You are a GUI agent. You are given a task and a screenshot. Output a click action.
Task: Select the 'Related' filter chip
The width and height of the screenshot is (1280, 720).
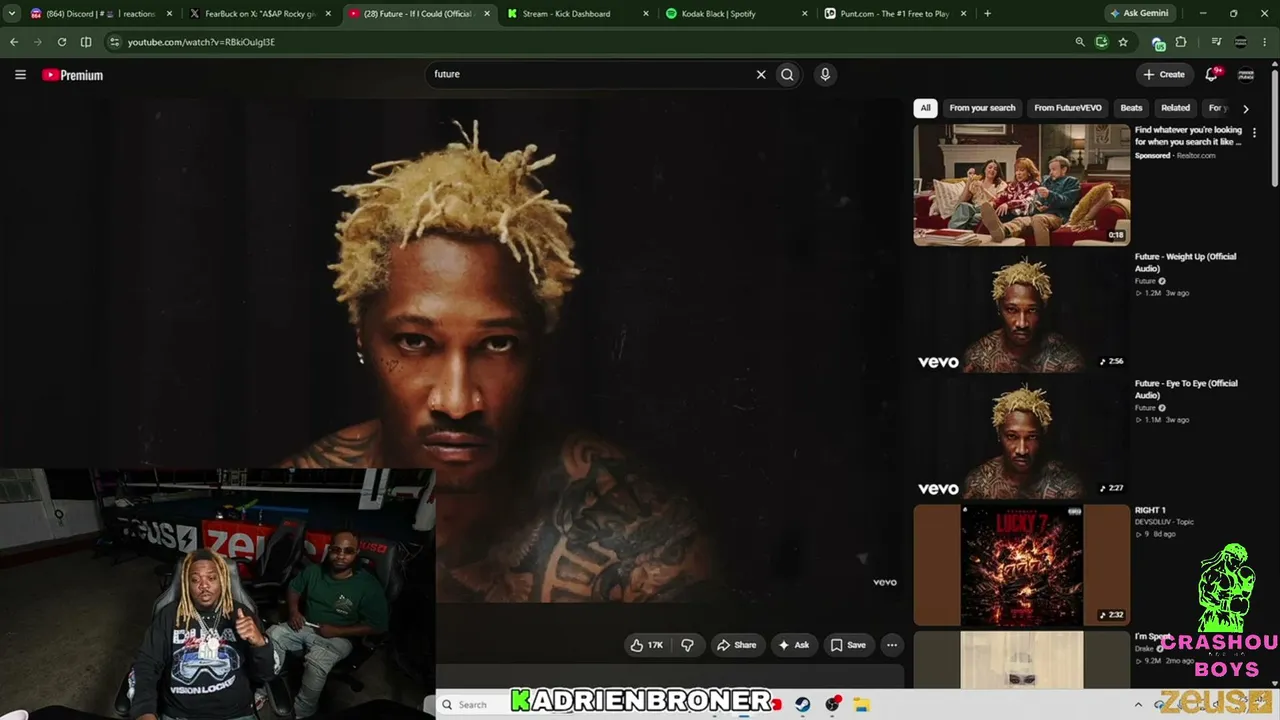tap(1175, 108)
